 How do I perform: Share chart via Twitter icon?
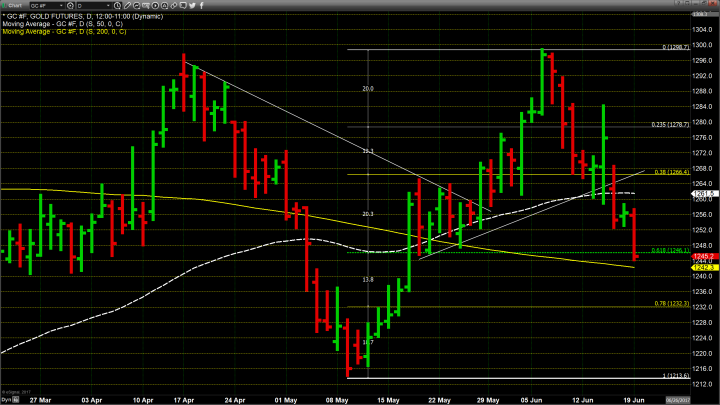point(192,6)
